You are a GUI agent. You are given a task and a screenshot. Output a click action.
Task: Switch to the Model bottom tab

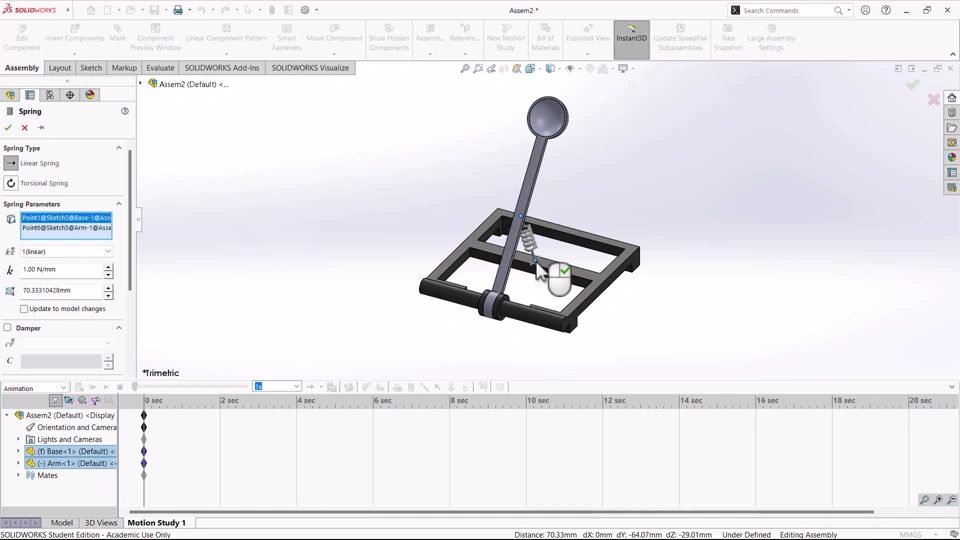(61, 523)
